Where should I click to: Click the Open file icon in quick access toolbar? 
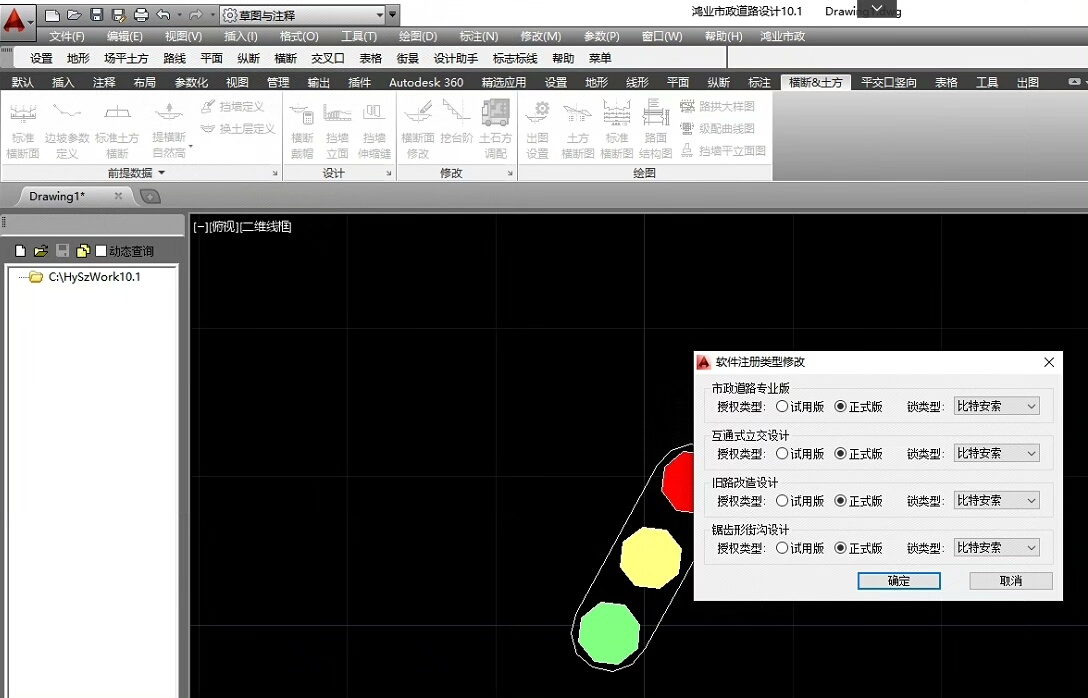(x=74, y=15)
